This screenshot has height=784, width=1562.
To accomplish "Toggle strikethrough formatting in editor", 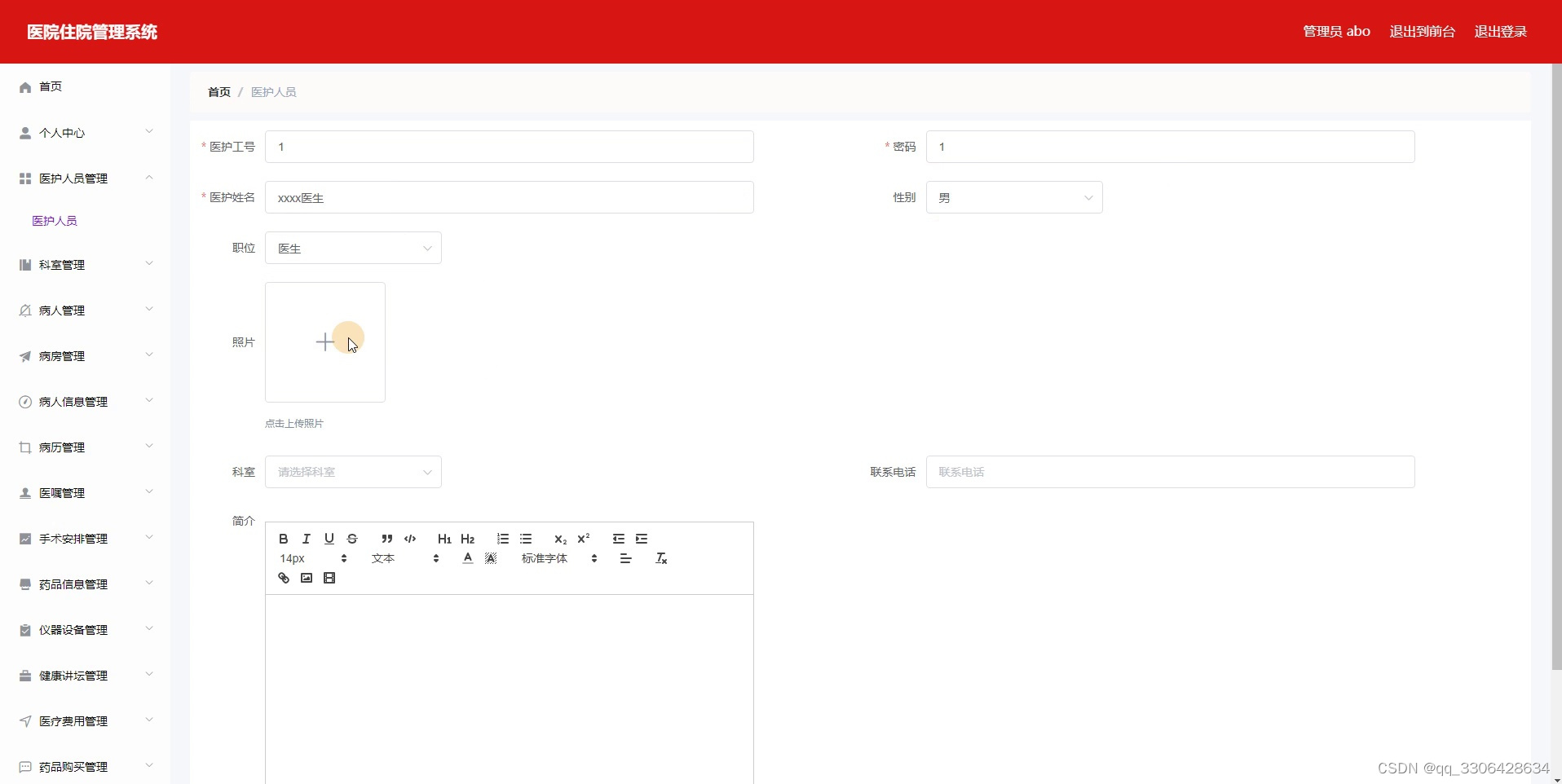I will [352, 539].
